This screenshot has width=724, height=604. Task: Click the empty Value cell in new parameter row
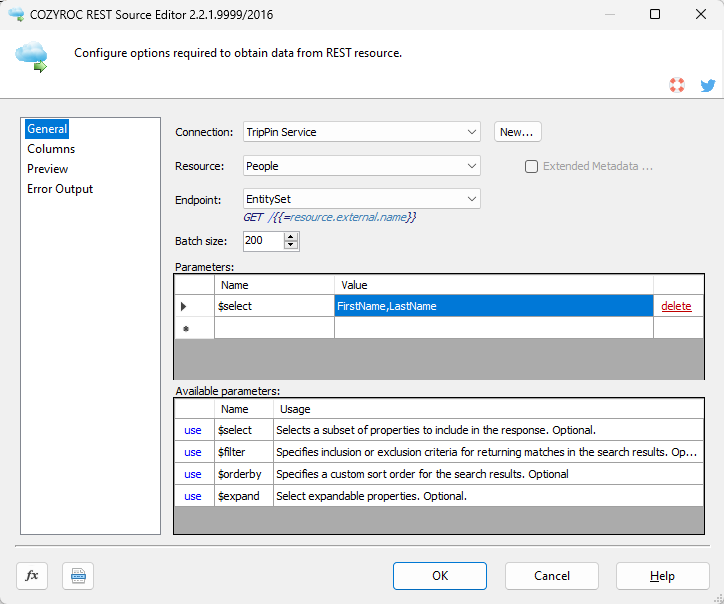494,328
